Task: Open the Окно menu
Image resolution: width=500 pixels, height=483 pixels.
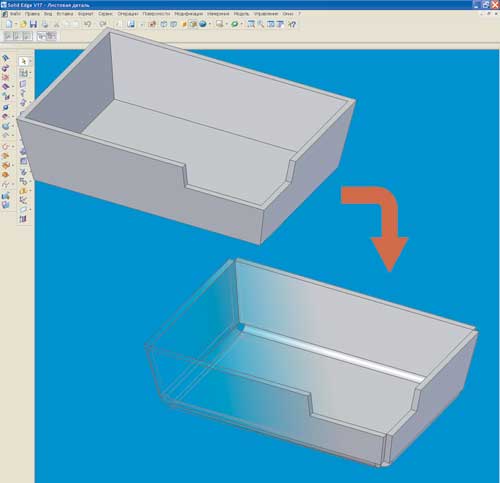Action: coord(288,14)
